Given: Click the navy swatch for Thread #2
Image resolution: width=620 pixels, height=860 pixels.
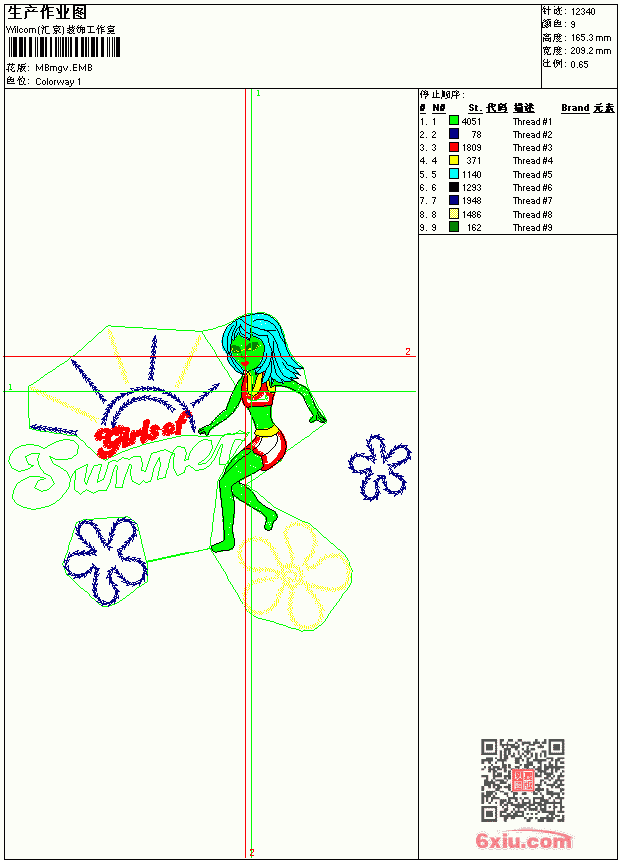Looking at the screenshot, I should click(x=454, y=134).
